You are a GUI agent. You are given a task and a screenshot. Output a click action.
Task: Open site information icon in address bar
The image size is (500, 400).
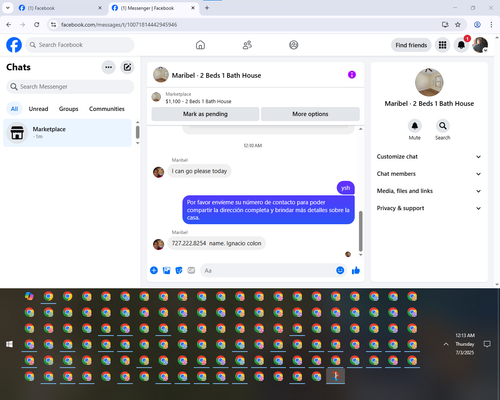click(x=53, y=25)
